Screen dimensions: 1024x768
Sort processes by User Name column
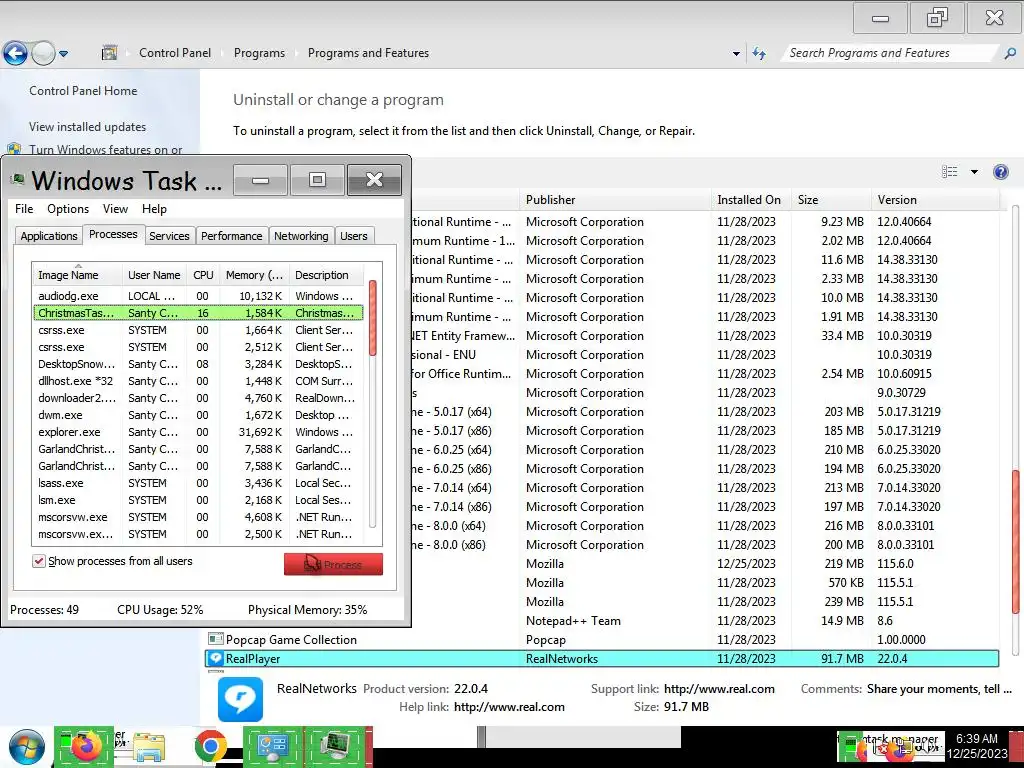[x=154, y=275]
